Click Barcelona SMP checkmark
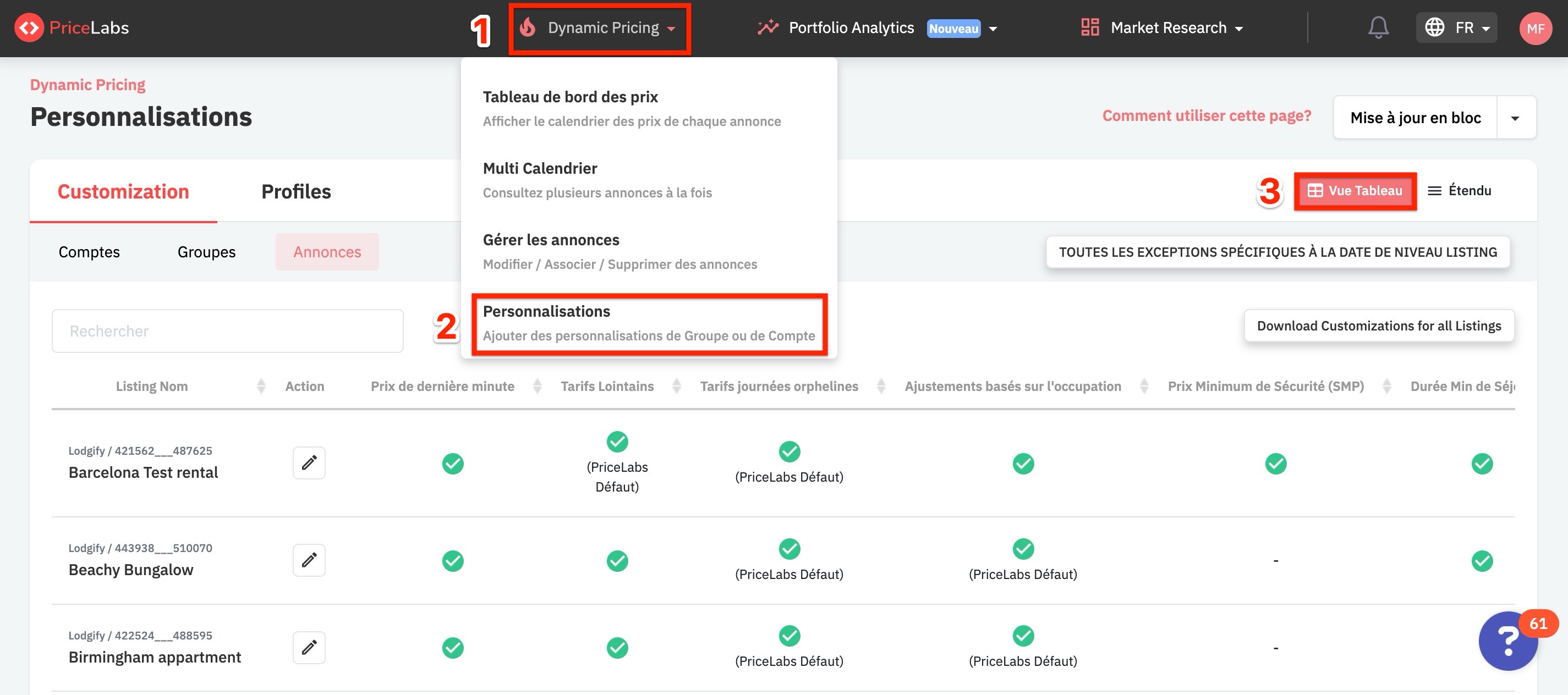This screenshot has width=1568, height=695. coord(1276,464)
